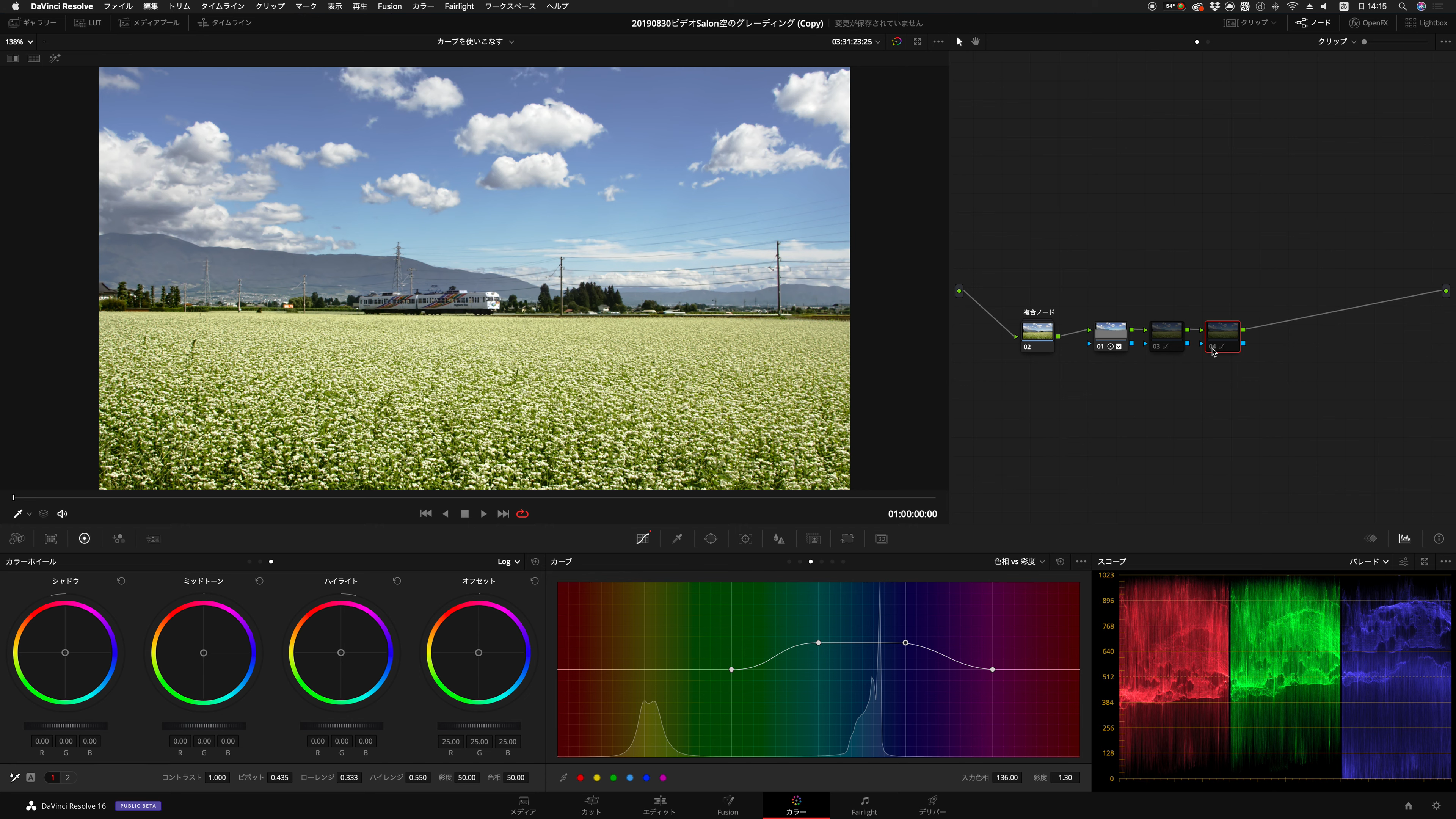
Task: Toggle auto balance A button
Action: click(31, 778)
